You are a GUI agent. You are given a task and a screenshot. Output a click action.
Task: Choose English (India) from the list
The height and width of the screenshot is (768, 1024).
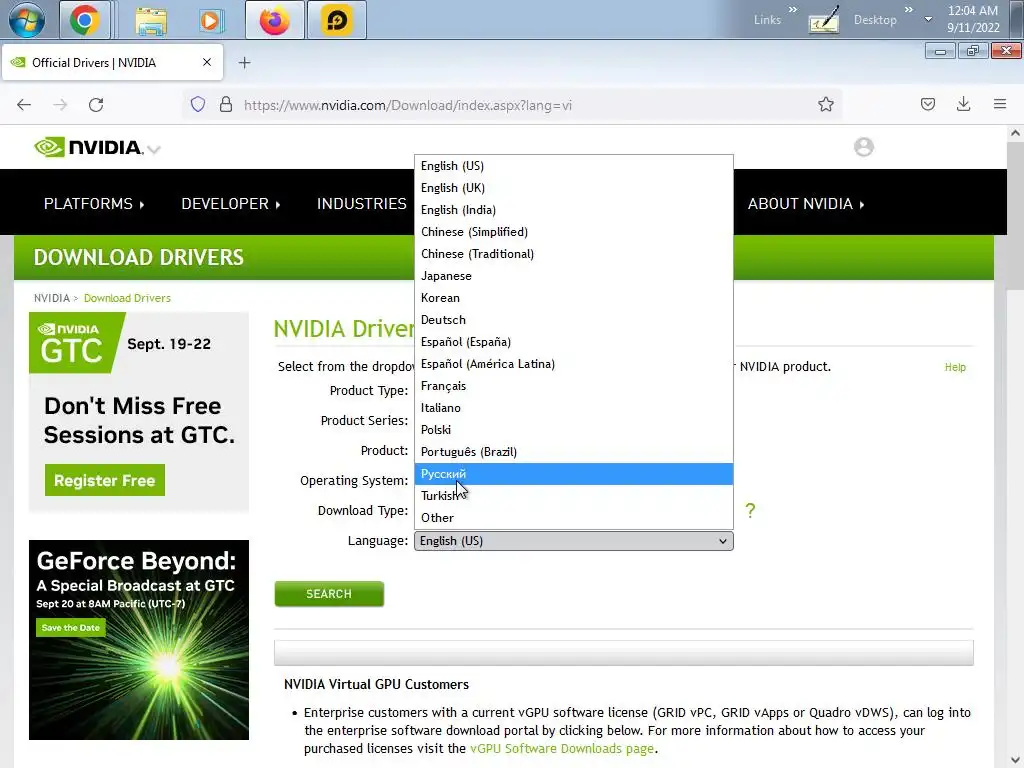[573, 210]
